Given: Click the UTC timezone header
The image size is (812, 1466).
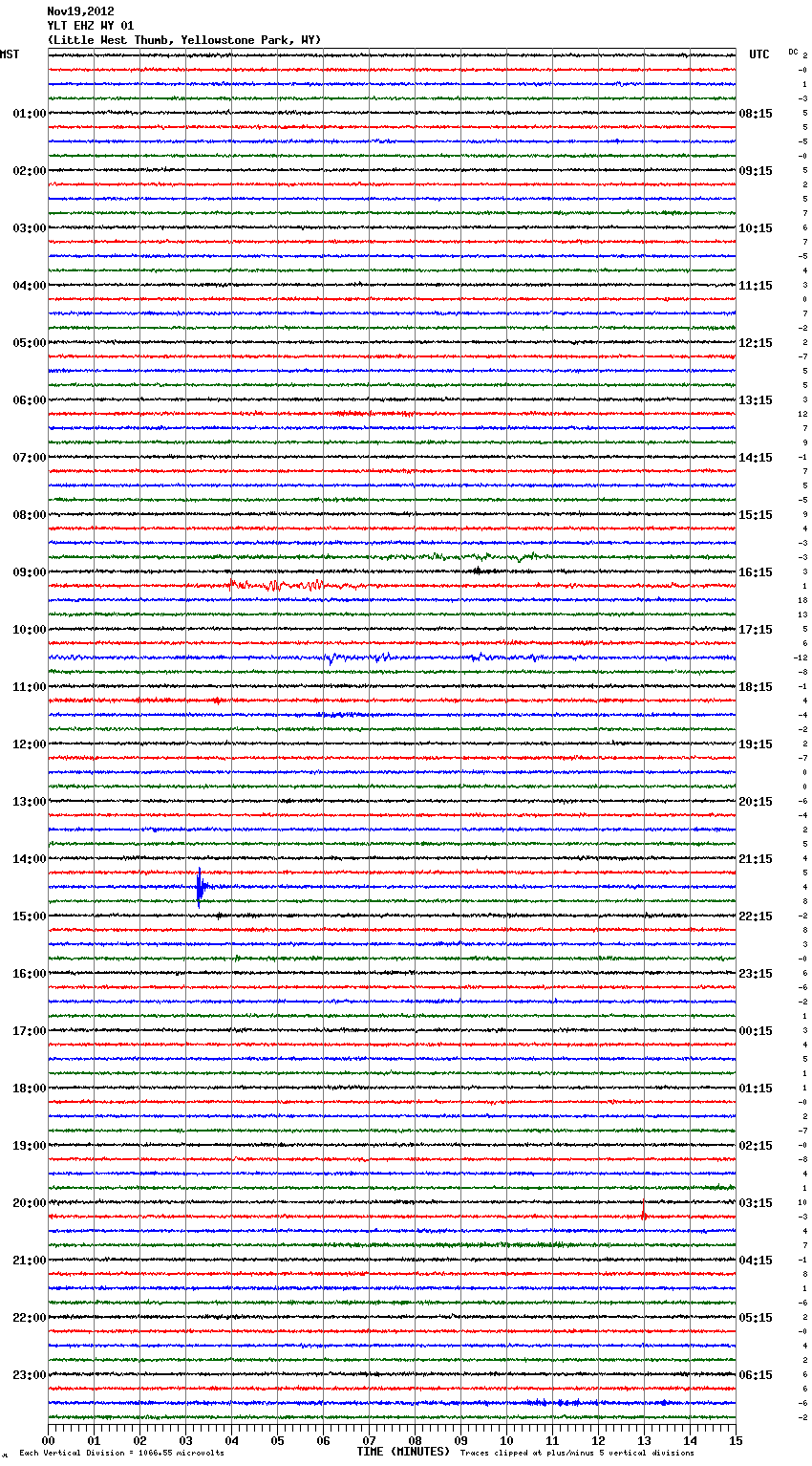Looking at the screenshot, I should [759, 54].
